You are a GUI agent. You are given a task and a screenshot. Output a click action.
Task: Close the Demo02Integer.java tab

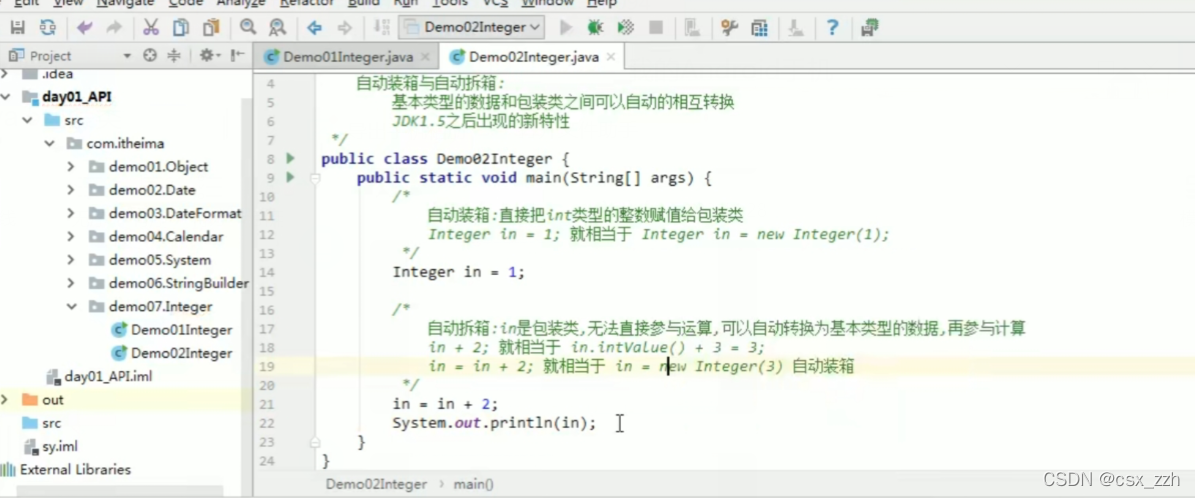pos(611,57)
